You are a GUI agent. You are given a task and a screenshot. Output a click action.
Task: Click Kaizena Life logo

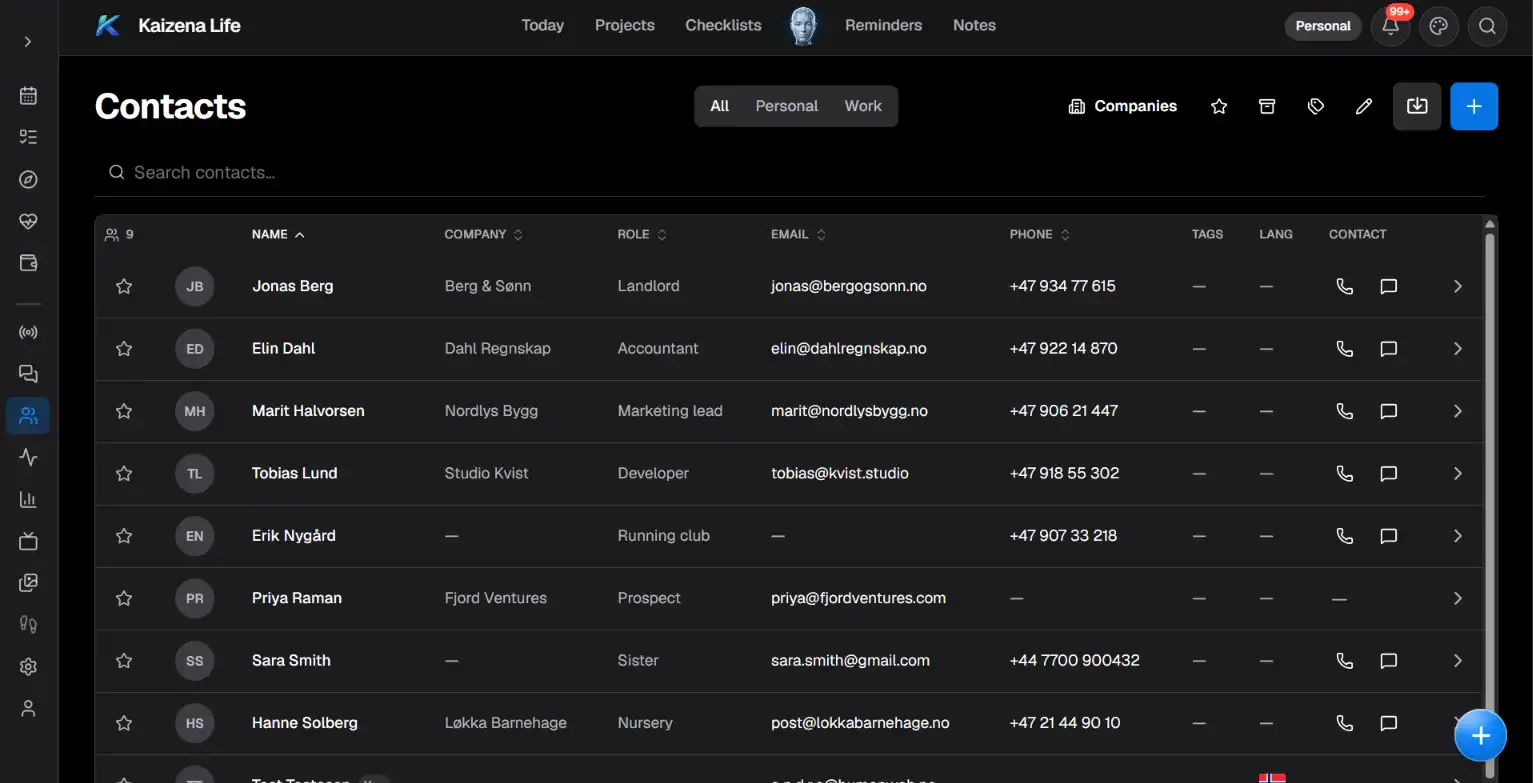click(168, 26)
